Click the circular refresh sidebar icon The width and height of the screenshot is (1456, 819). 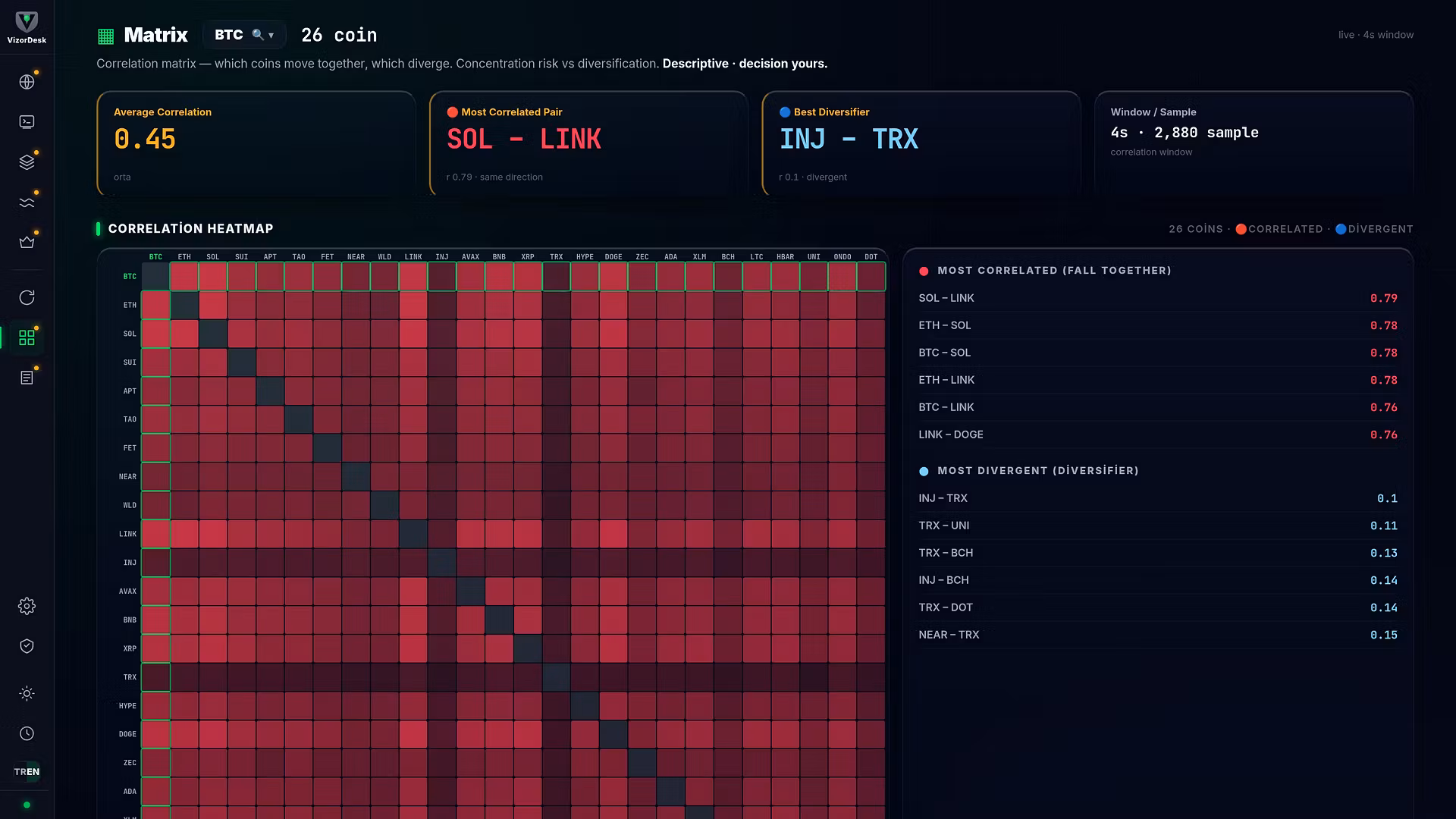27,297
